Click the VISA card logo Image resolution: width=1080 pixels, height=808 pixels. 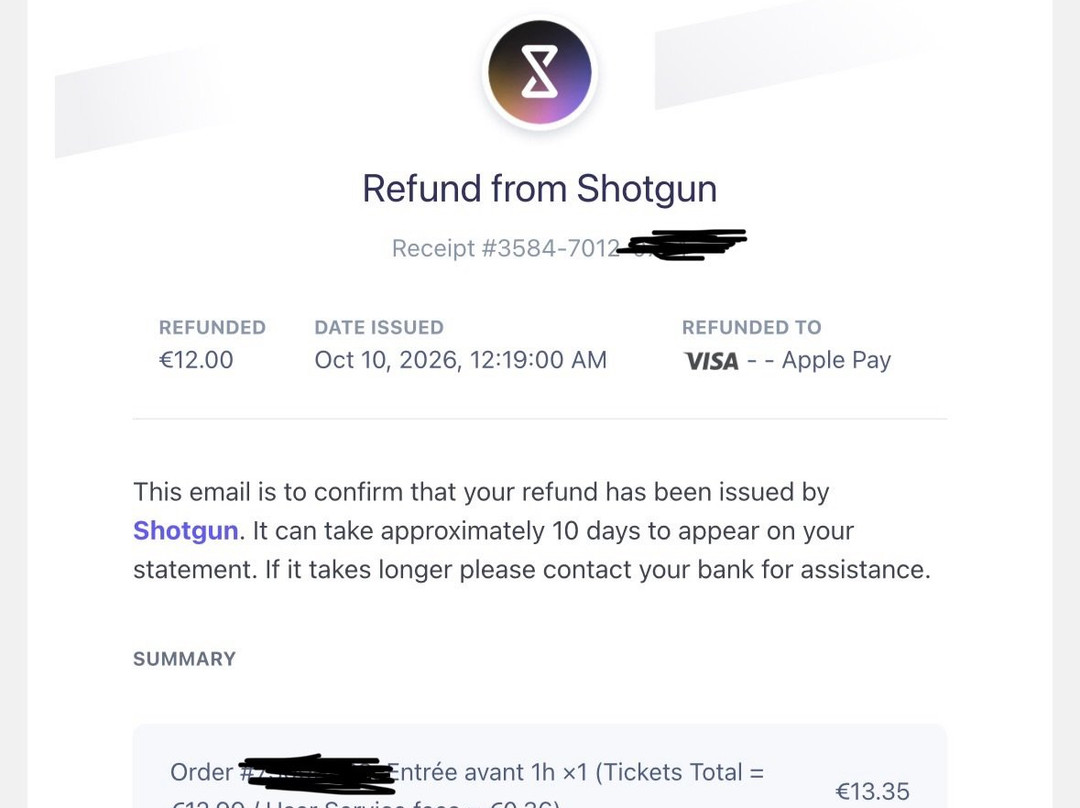click(711, 361)
